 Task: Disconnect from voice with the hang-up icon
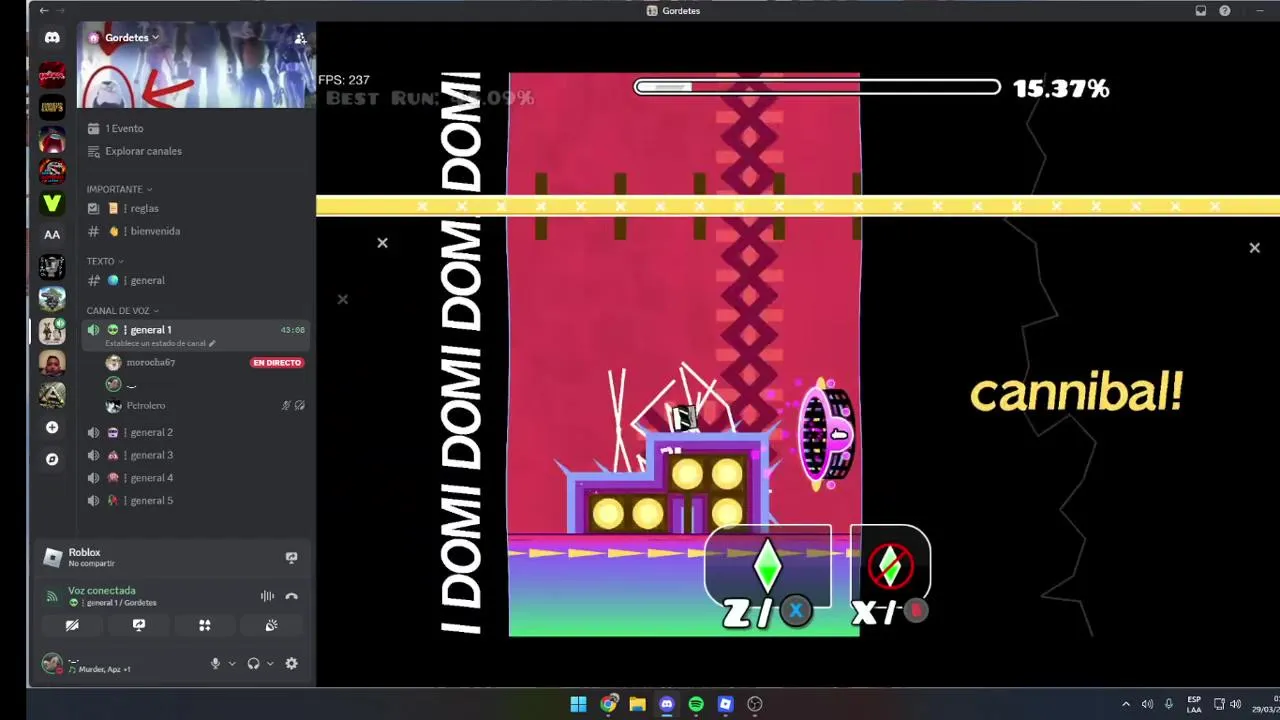291,596
